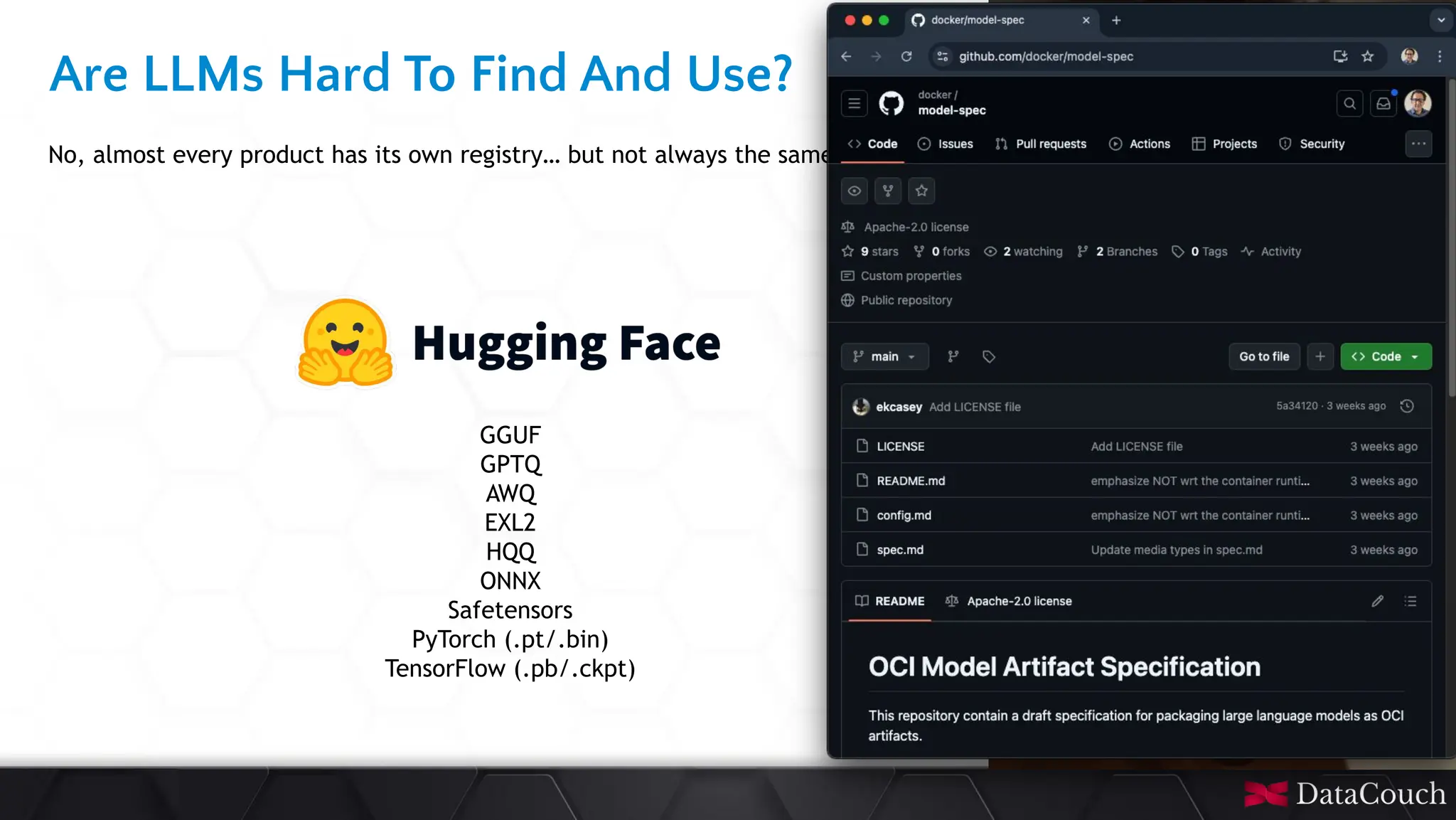Click install app icon in address bar
This screenshot has height=820, width=1456.
coord(1340,56)
